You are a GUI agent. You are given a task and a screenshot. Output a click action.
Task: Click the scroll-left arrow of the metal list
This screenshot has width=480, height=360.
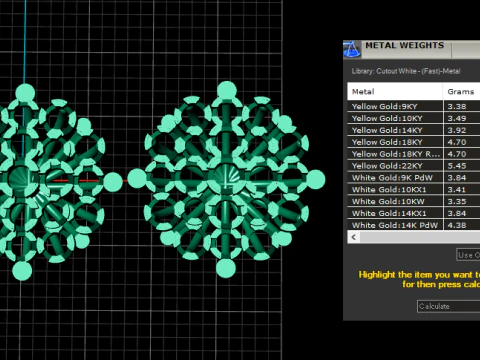354,237
